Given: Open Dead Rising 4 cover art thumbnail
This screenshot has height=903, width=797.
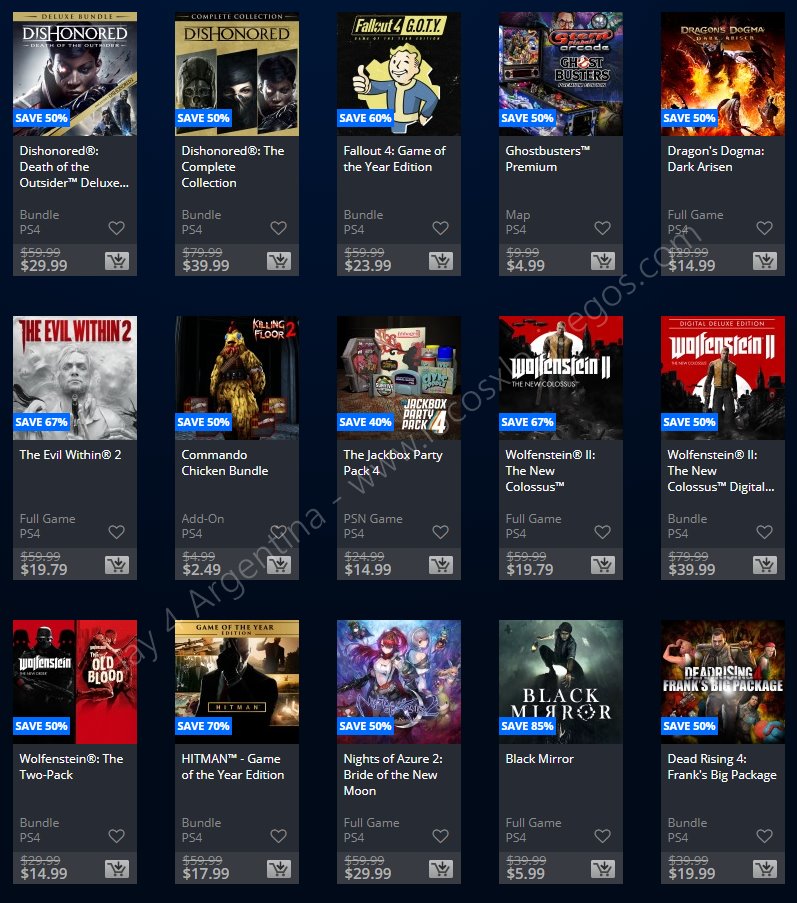Looking at the screenshot, I should tap(723, 682).
